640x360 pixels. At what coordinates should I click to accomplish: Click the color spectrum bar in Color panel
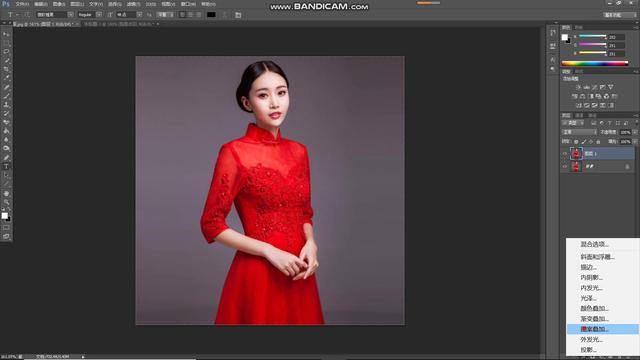coord(595,63)
